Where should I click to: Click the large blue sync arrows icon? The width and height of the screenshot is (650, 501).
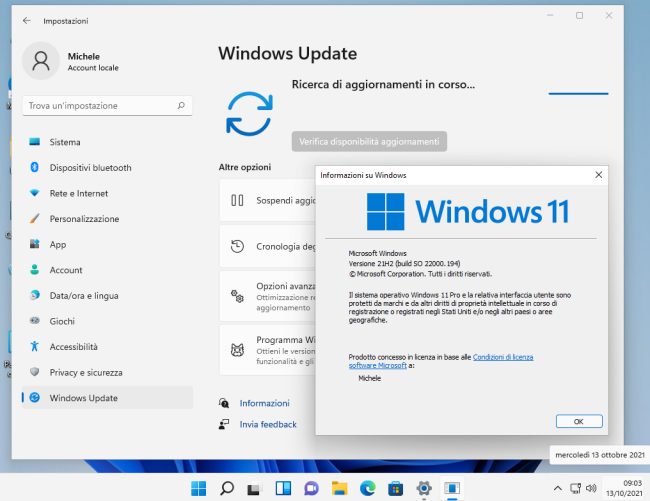click(x=249, y=114)
